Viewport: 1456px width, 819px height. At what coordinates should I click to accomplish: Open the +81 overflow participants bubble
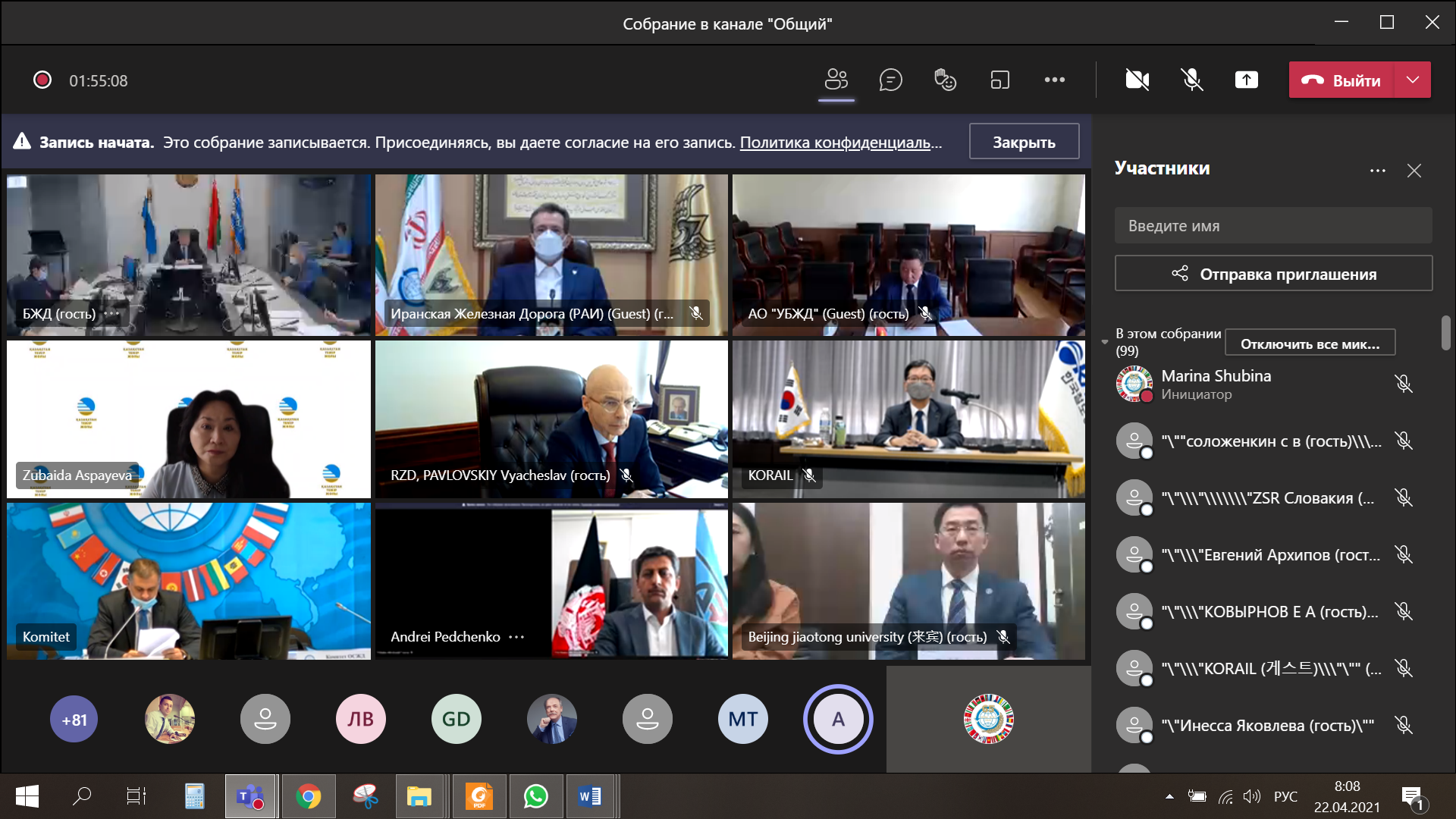click(x=74, y=719)
